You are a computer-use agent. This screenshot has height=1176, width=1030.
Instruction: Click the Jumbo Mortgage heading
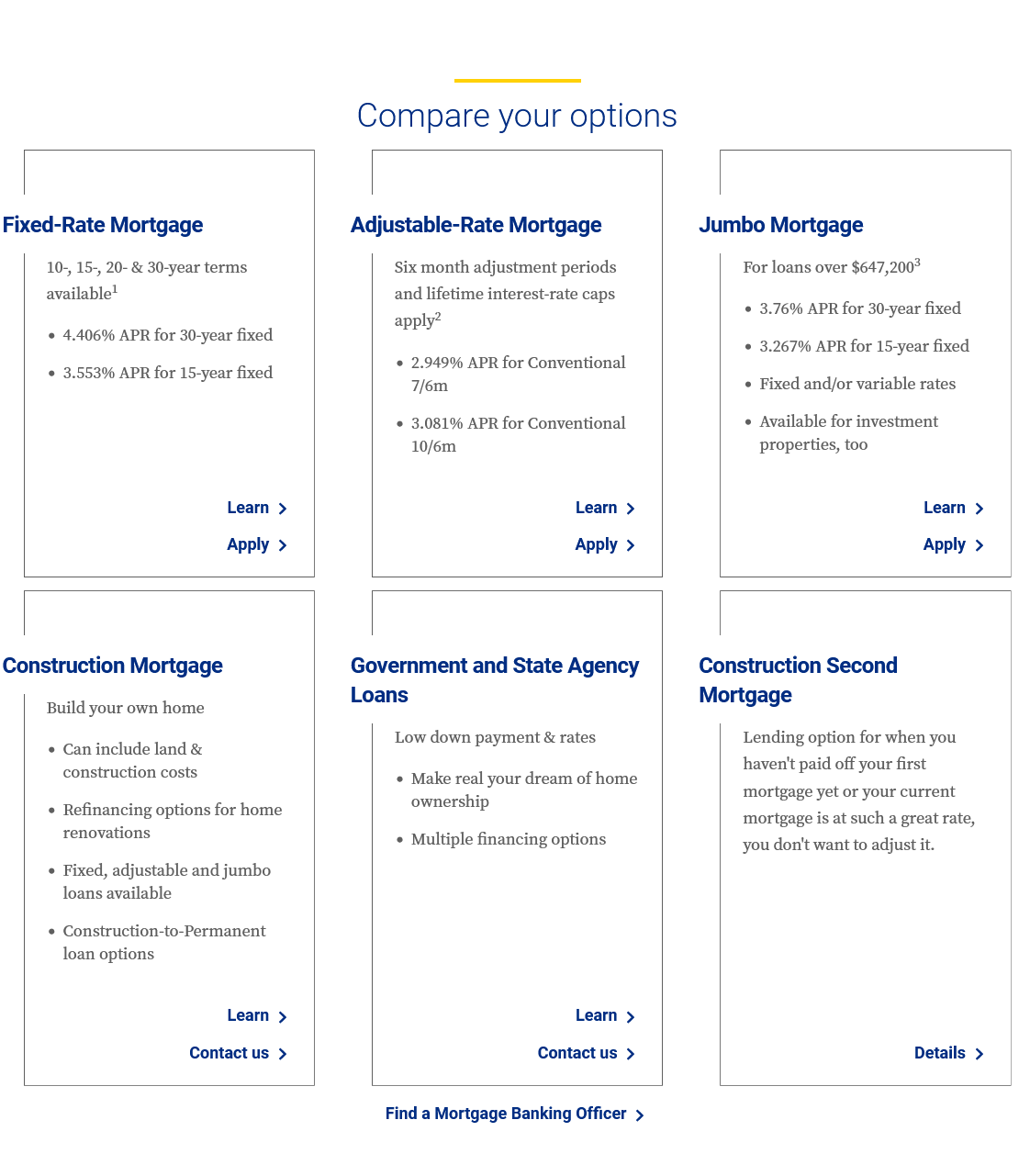tap(780, 225)
